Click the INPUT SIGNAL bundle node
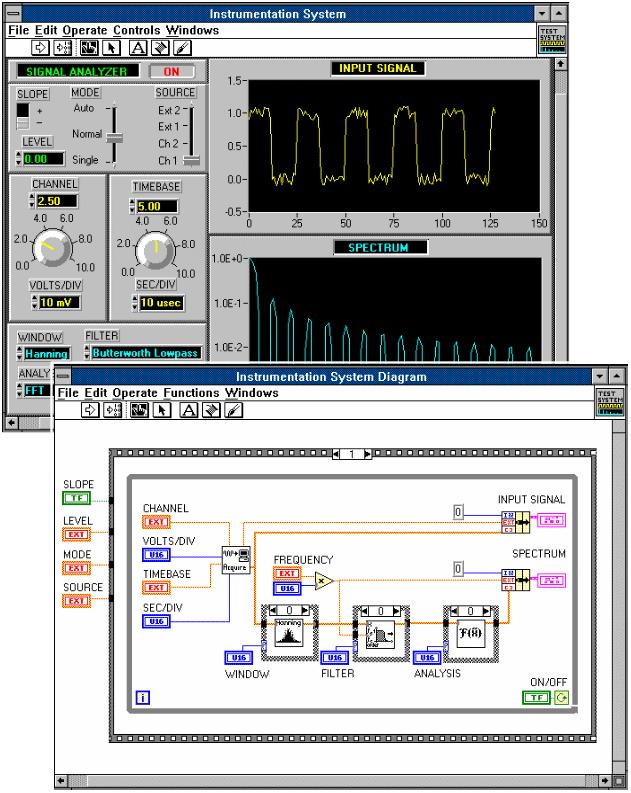This screenshot has width=631, height=793. pos(515,522)
